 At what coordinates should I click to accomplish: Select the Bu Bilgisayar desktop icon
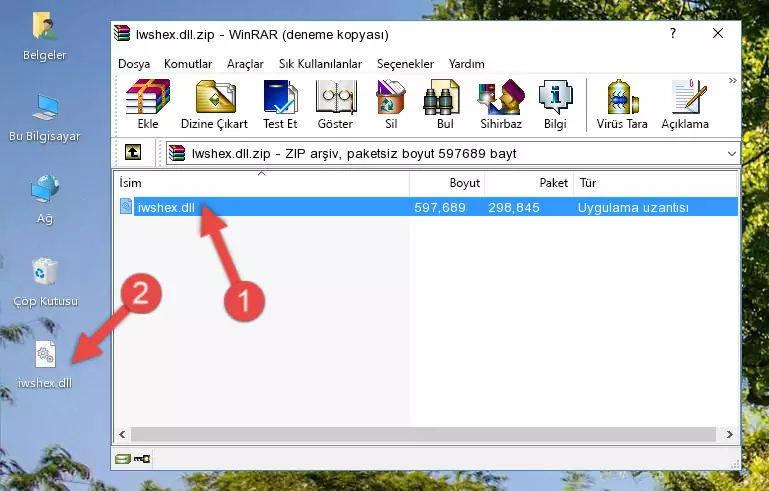pyautogui.click(x=45, y=118)
